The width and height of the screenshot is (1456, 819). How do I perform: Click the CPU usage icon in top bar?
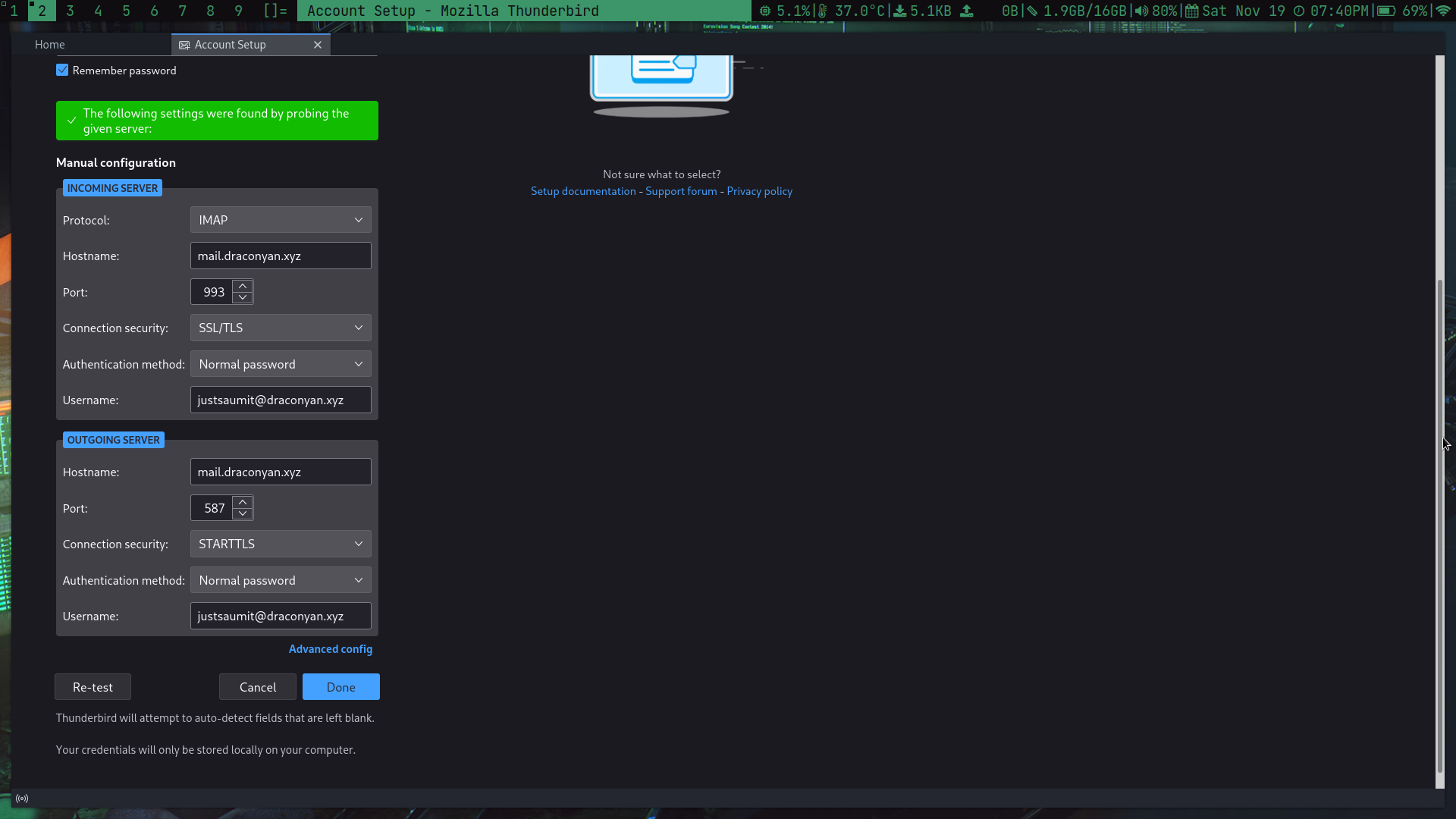click(765, 11)
